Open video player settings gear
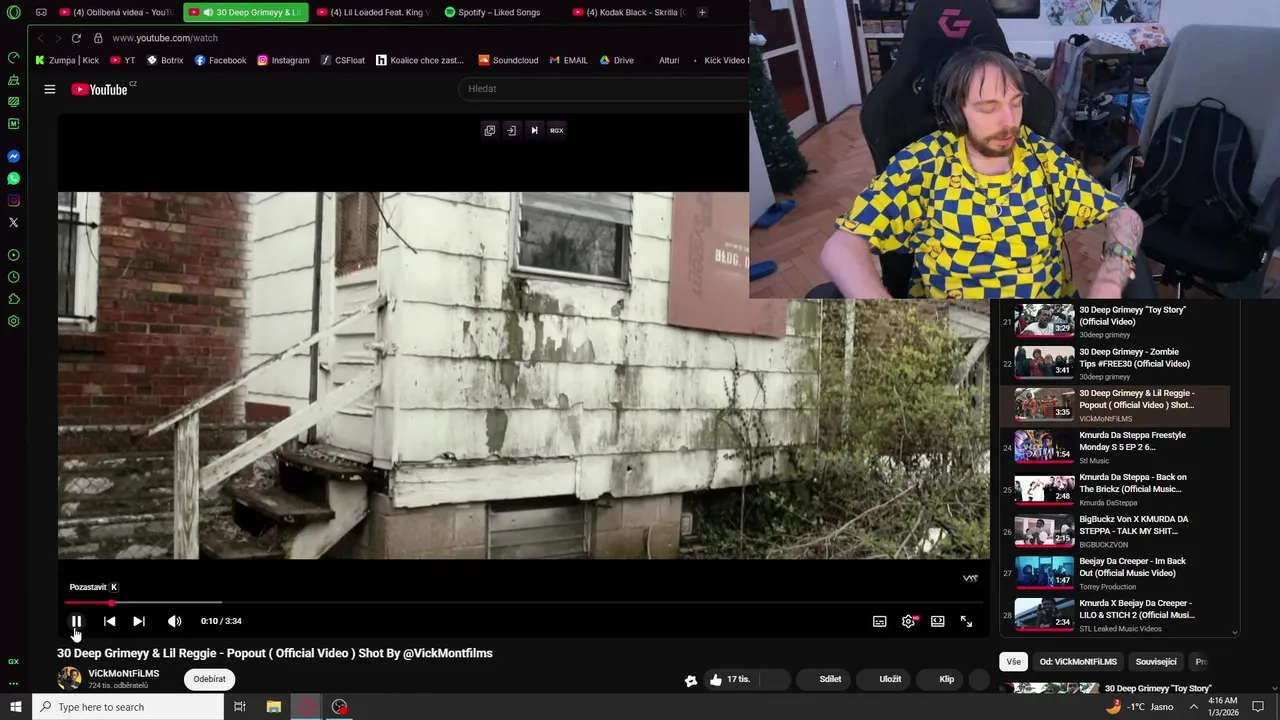Screen dimensions: 1280x720 [908, 621]
